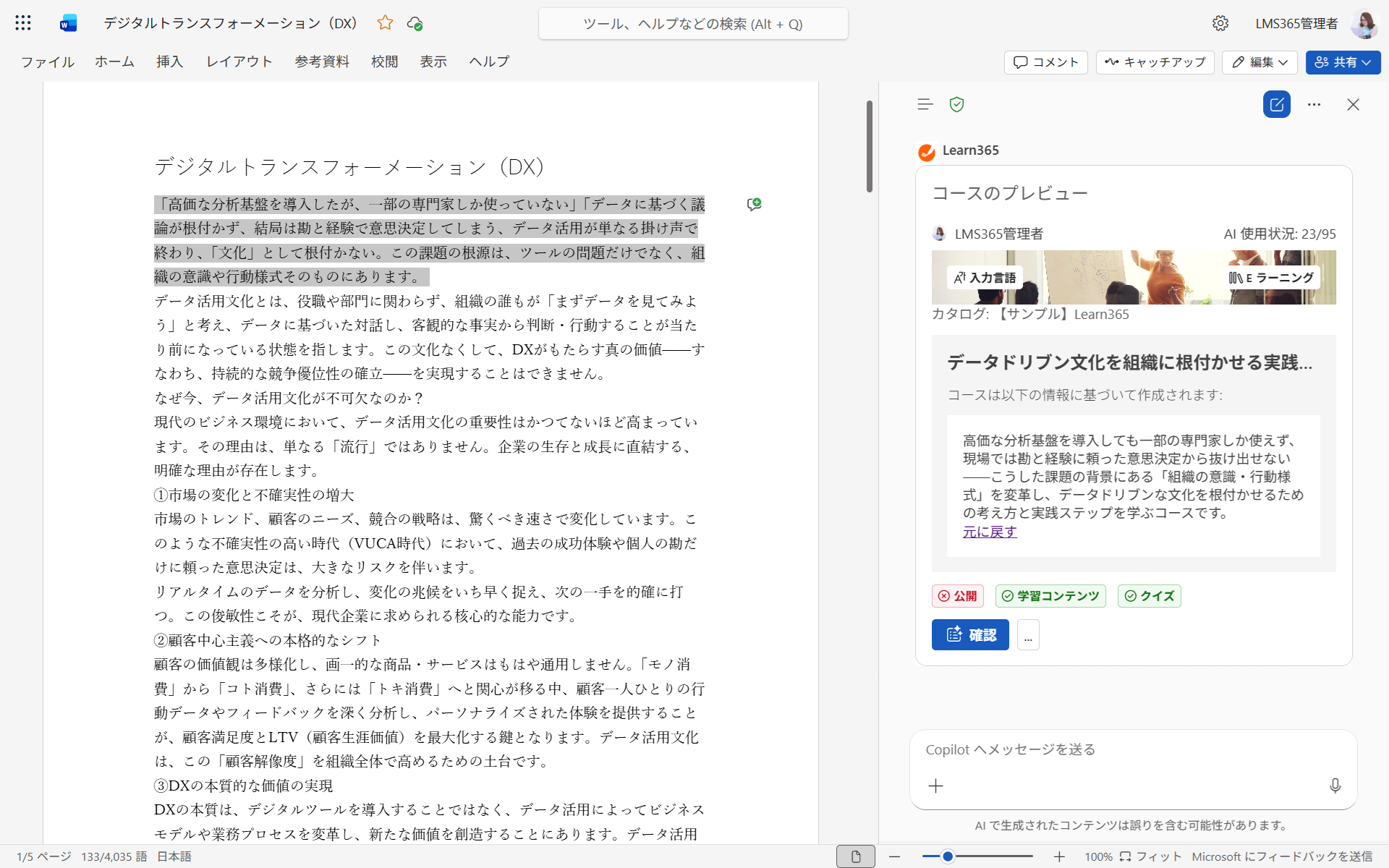Viewport: 1389px width, 868px height.
Task: Open the LMS365管理者 profile avatar
Action: click(x=1364, y=24)
